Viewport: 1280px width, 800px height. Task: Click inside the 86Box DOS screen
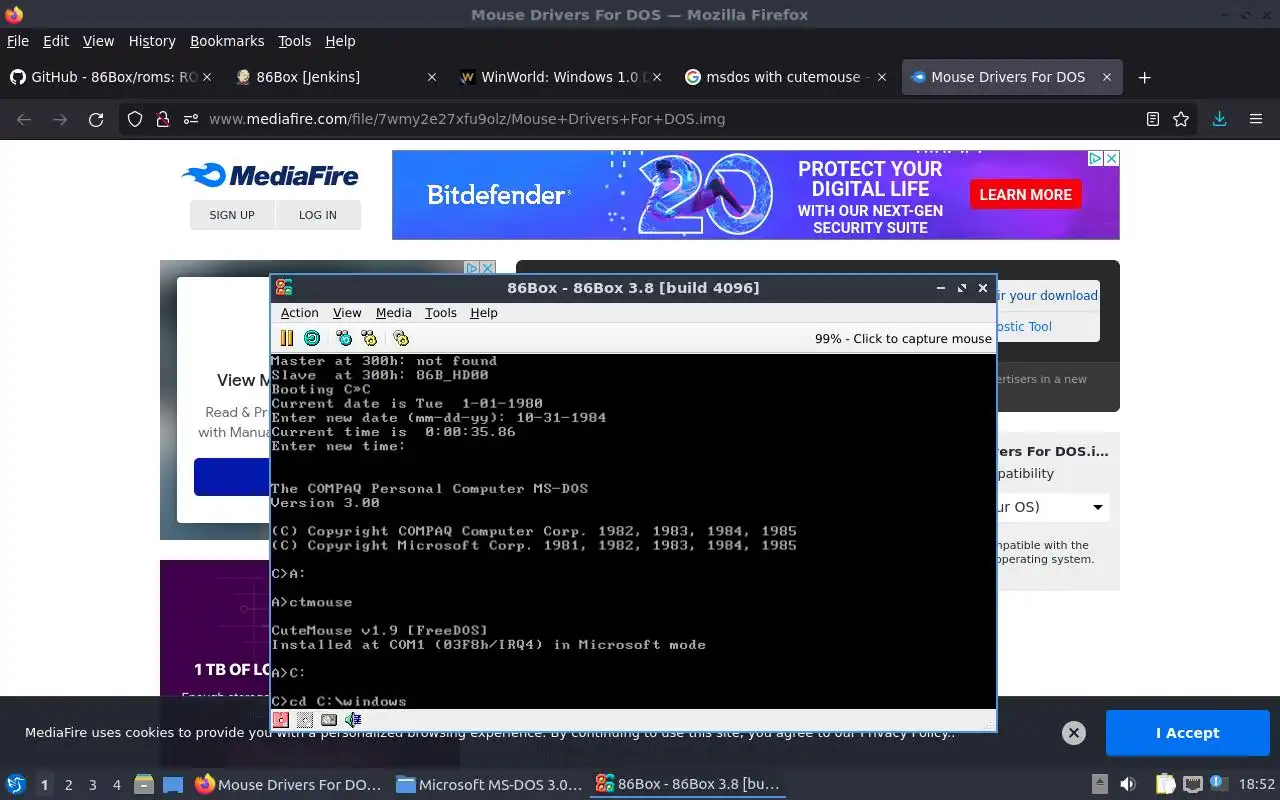point(633,532)
